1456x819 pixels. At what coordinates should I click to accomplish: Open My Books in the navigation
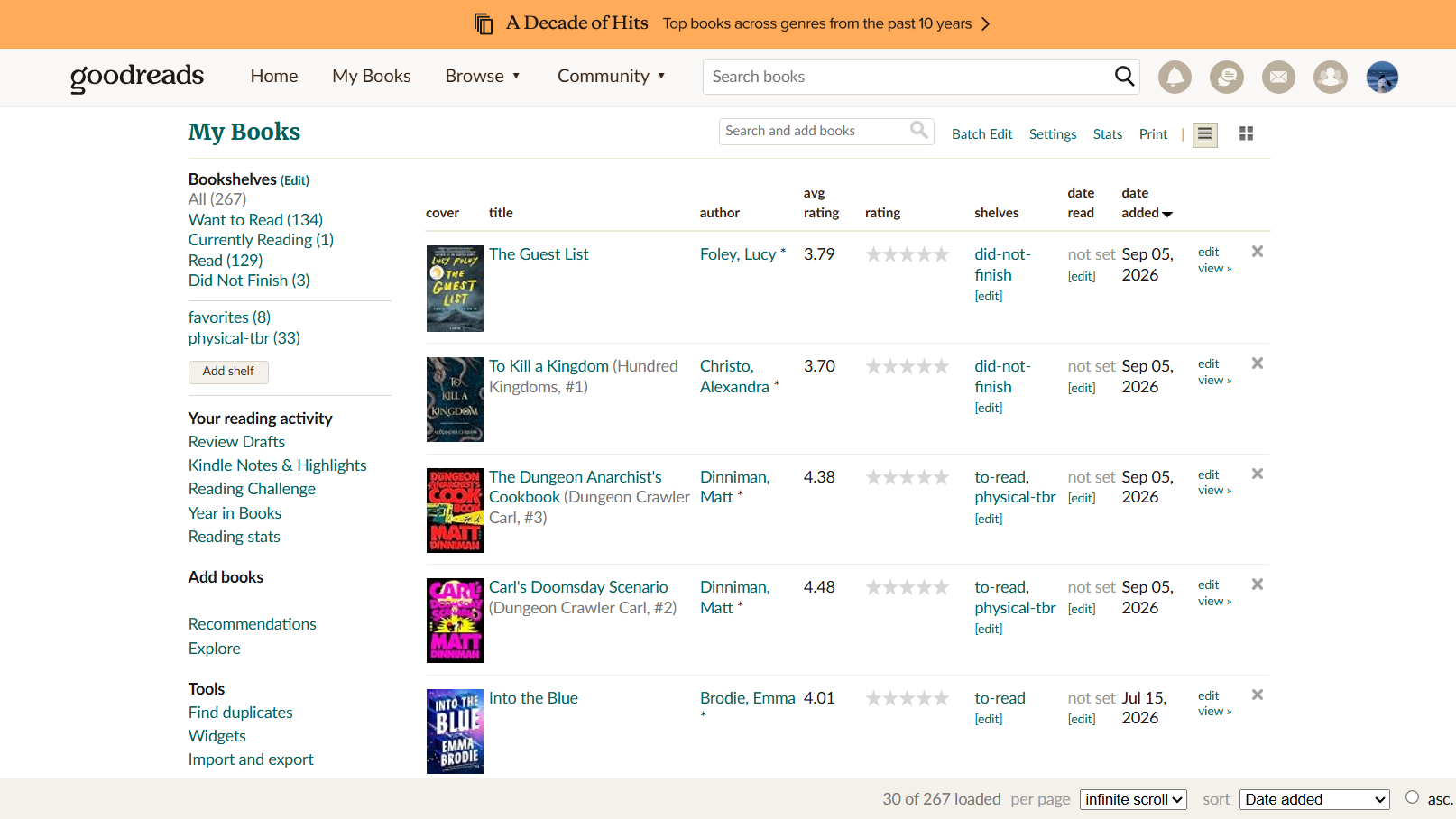[x=372, y=77]
